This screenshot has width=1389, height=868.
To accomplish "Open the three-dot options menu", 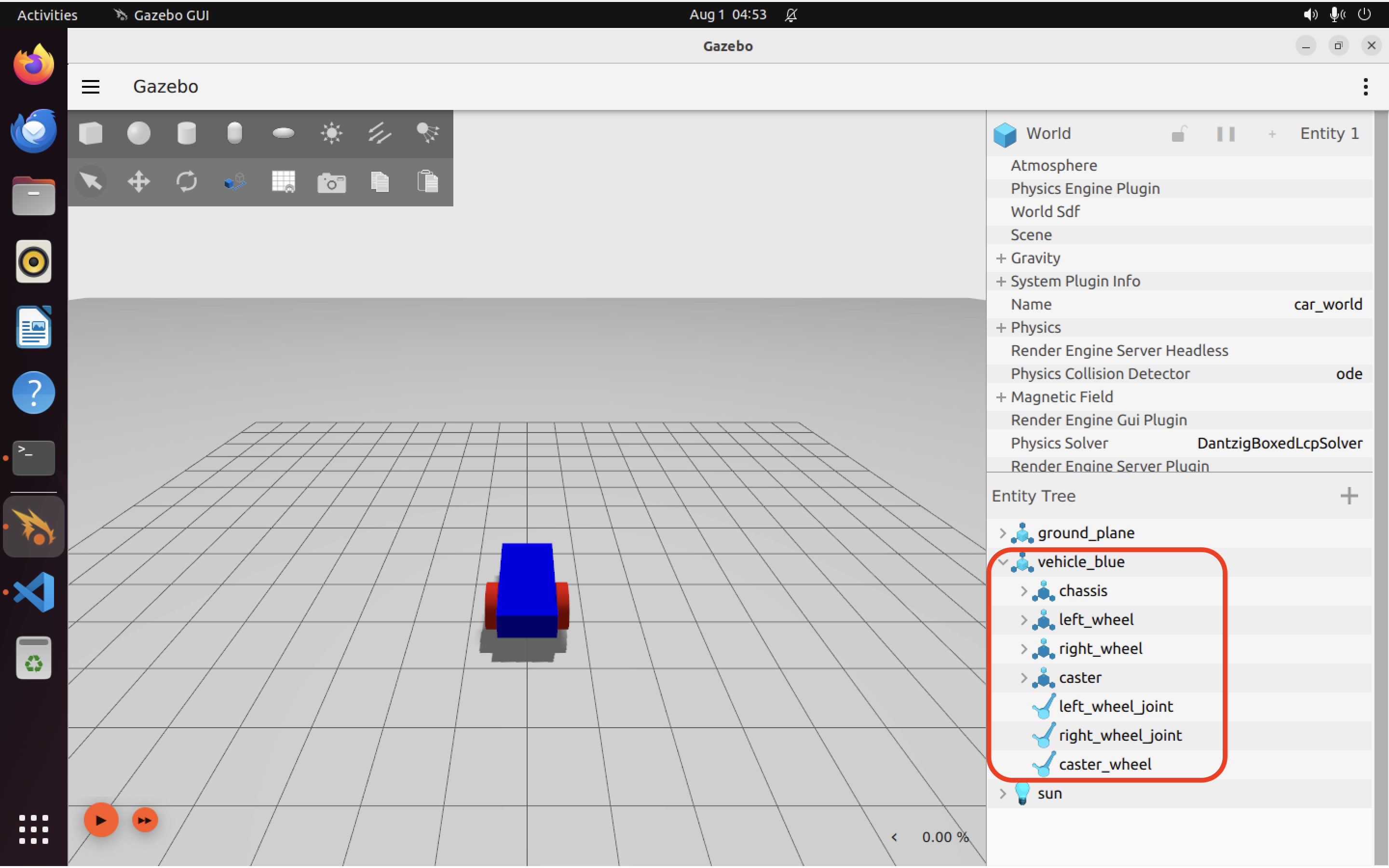I will (x=1365, y=86).
